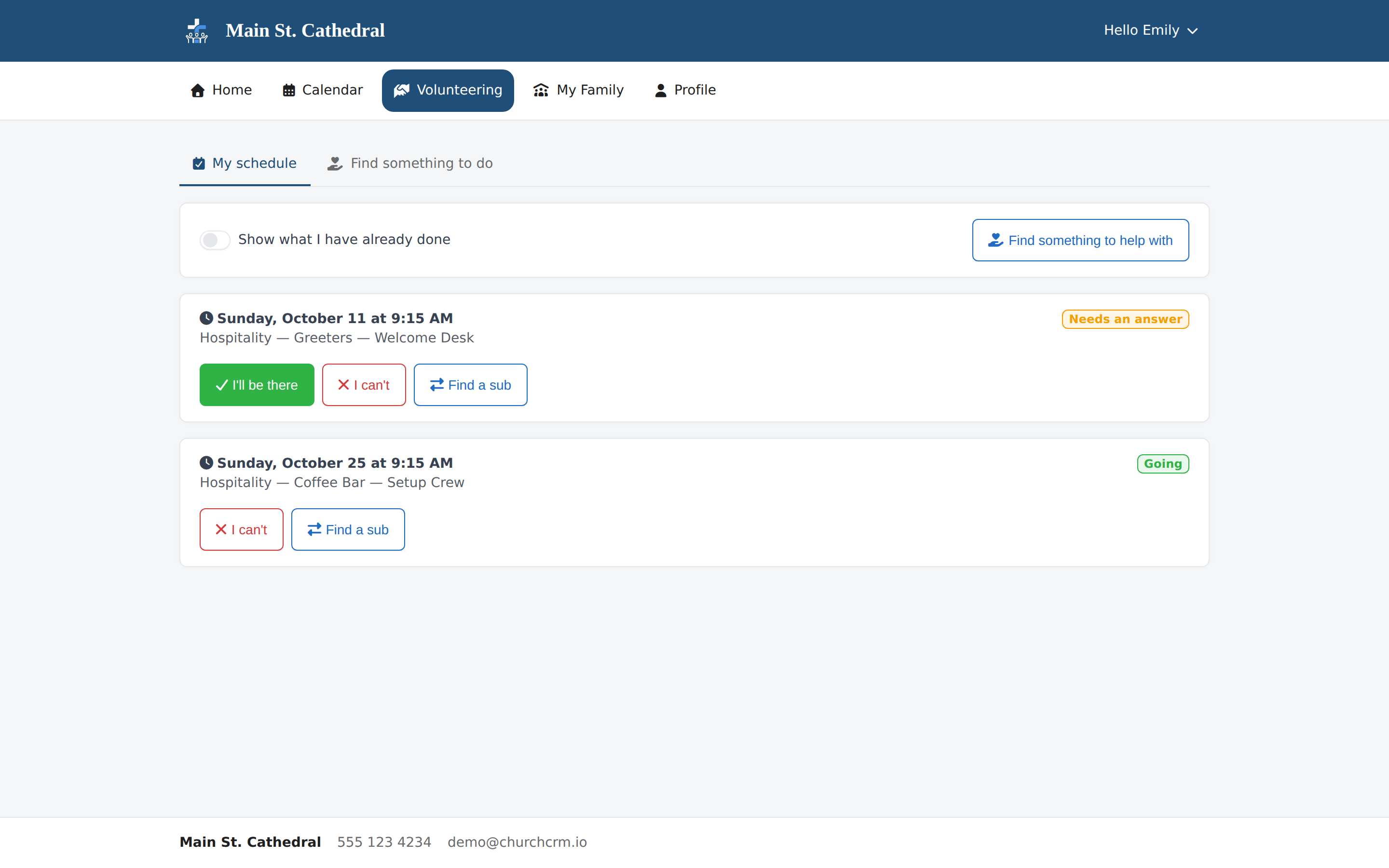Click the Needs an answer badge

pyautogui.click(x=1125, y=319)
